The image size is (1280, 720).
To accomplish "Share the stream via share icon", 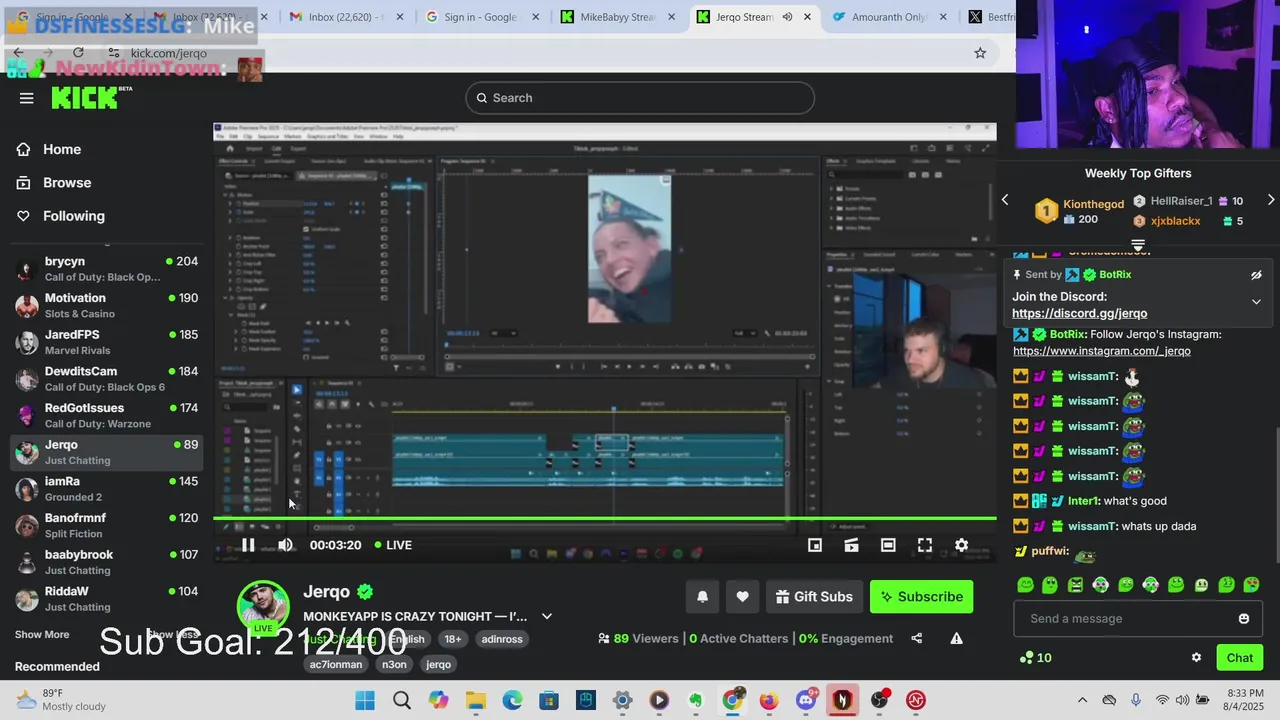I will click(x=916, y=638).
